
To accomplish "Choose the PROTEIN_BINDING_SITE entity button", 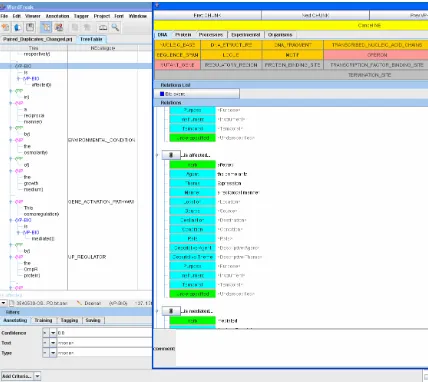I will pyautogui.click(x=292, y=65).
